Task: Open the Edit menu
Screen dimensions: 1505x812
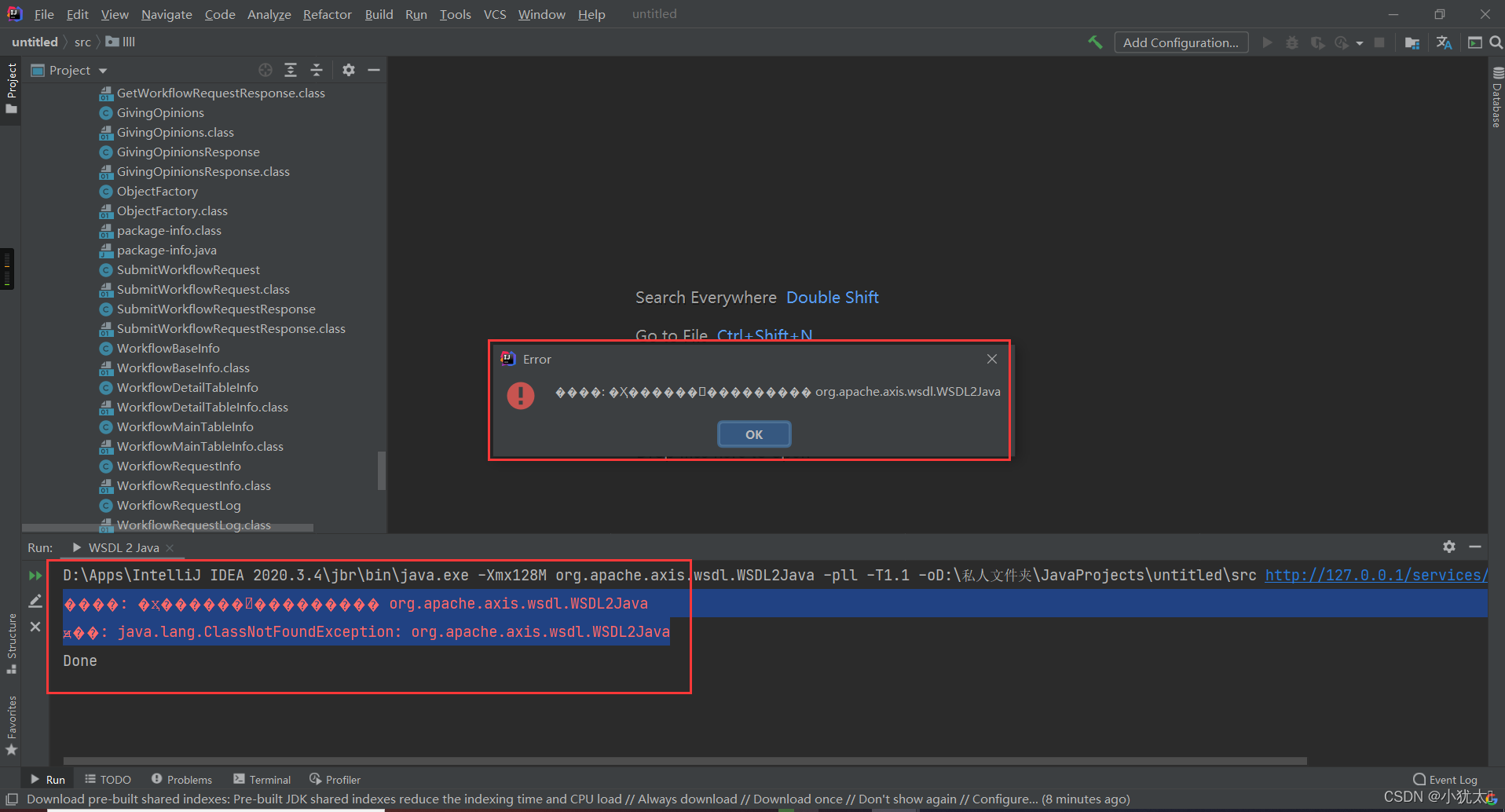Action: pos(78,14)
